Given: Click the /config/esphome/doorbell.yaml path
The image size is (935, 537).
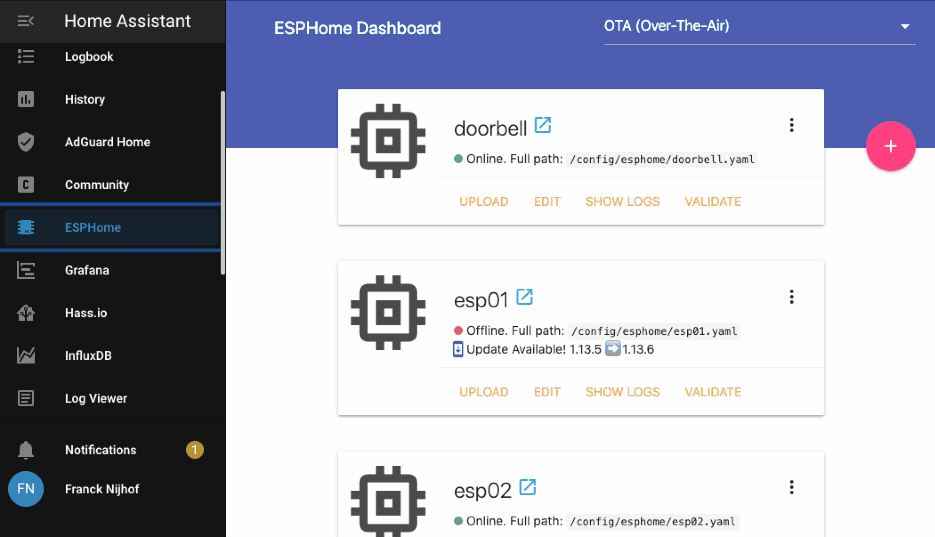Looking at the screenshot, I should tap(662, 160).
